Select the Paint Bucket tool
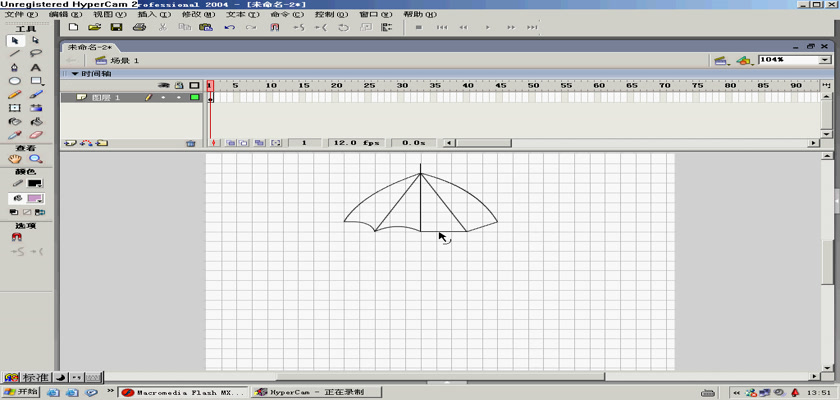 (x=35, y=122)
